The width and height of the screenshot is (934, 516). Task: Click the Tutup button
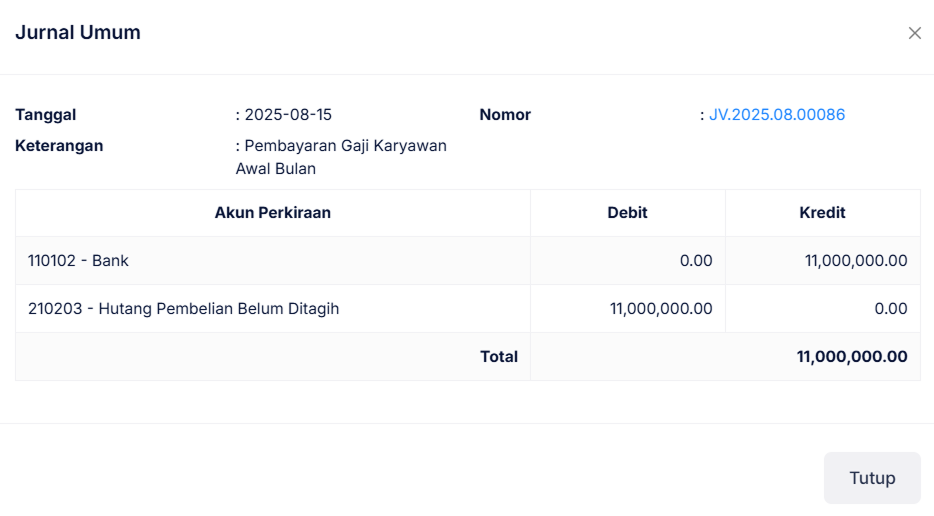pyautogui.click(x=872, y=478)
